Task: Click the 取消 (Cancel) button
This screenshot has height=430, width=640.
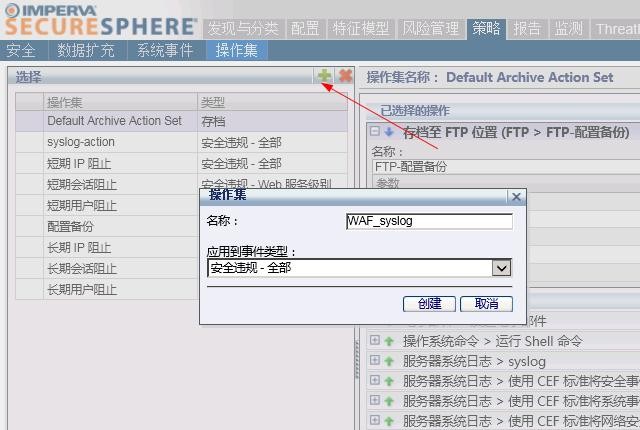Action: click(486, 304)
